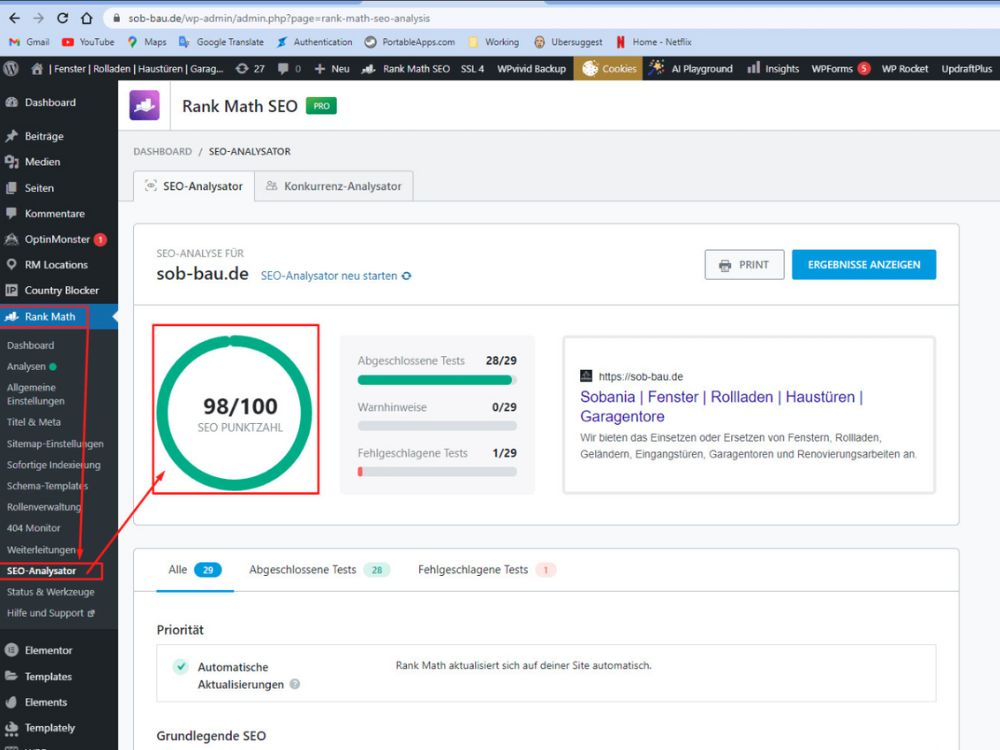Select the Abgeschlossene Tests 28 tab
The width and height of the screenshot is (1000, 750).
click(x=319, y=570)
